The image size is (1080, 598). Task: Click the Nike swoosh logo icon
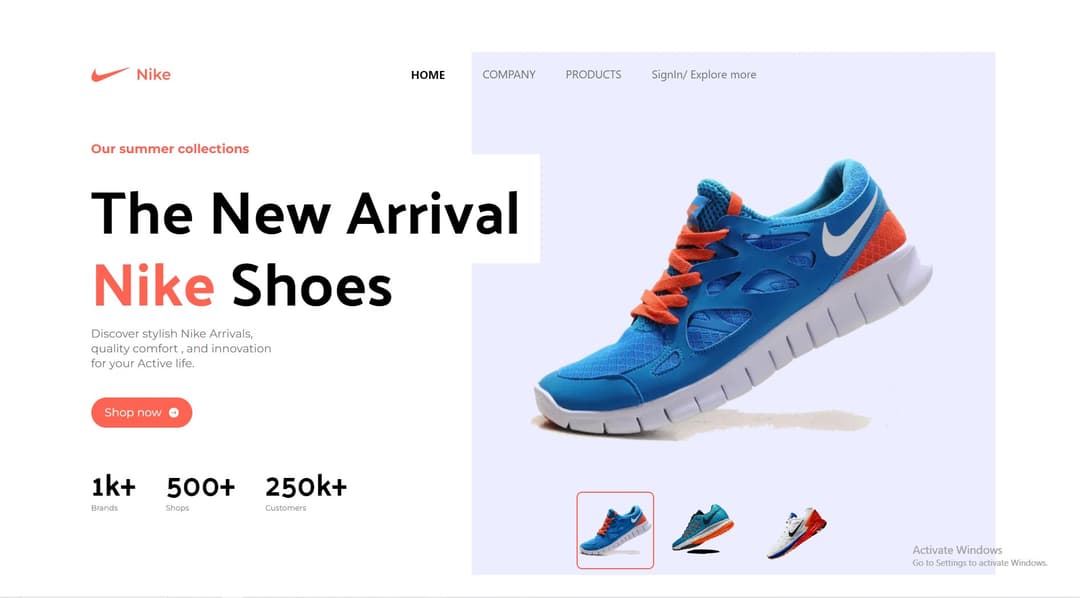click(110, 74)
